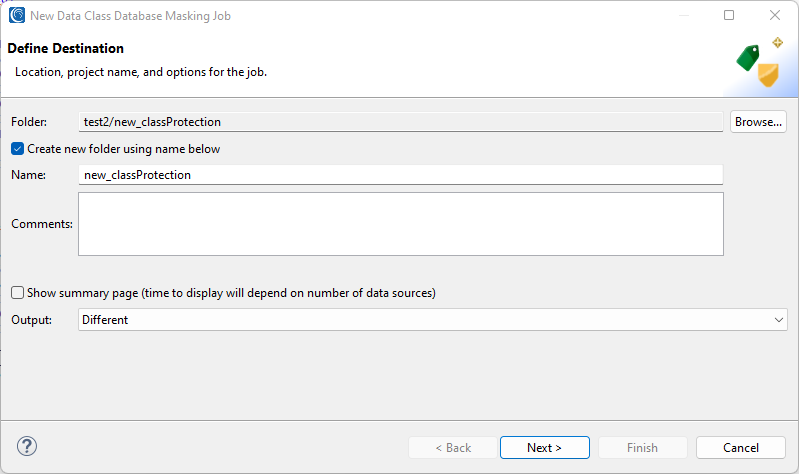Click inside the Comments text area
Screen dimensions: 799x474
pos(401,224)
